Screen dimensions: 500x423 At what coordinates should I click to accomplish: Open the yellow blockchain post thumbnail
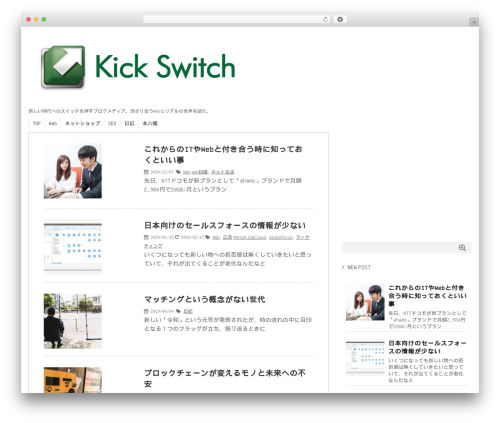[73, 380]
